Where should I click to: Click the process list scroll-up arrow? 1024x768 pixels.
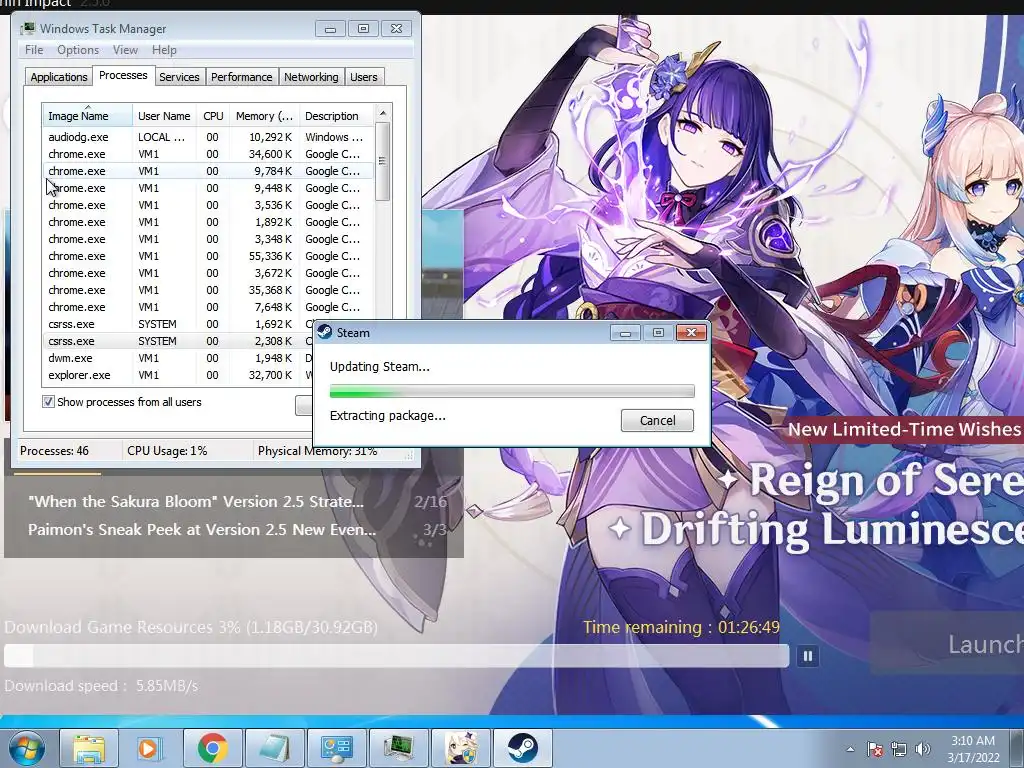[383, 113]
